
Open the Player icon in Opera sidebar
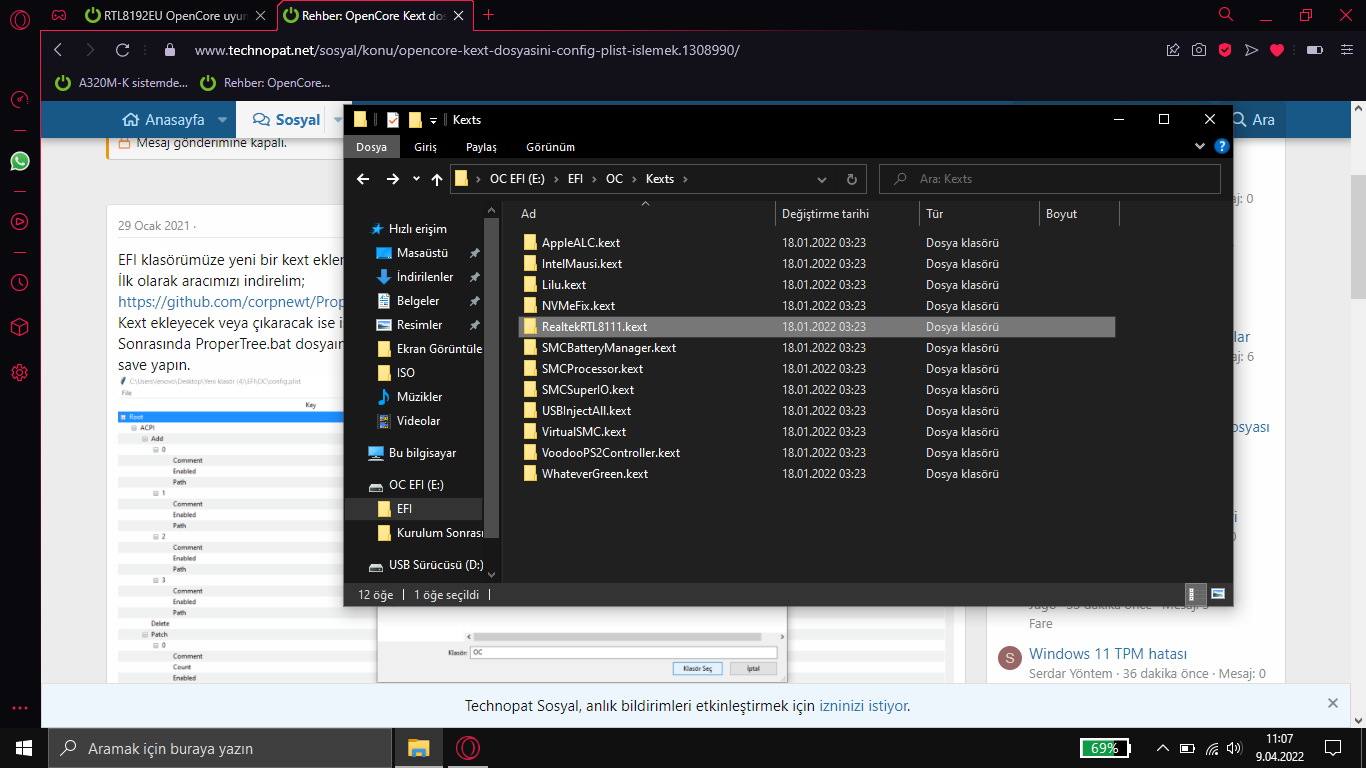pyautogui.click(x=19, y=222)
